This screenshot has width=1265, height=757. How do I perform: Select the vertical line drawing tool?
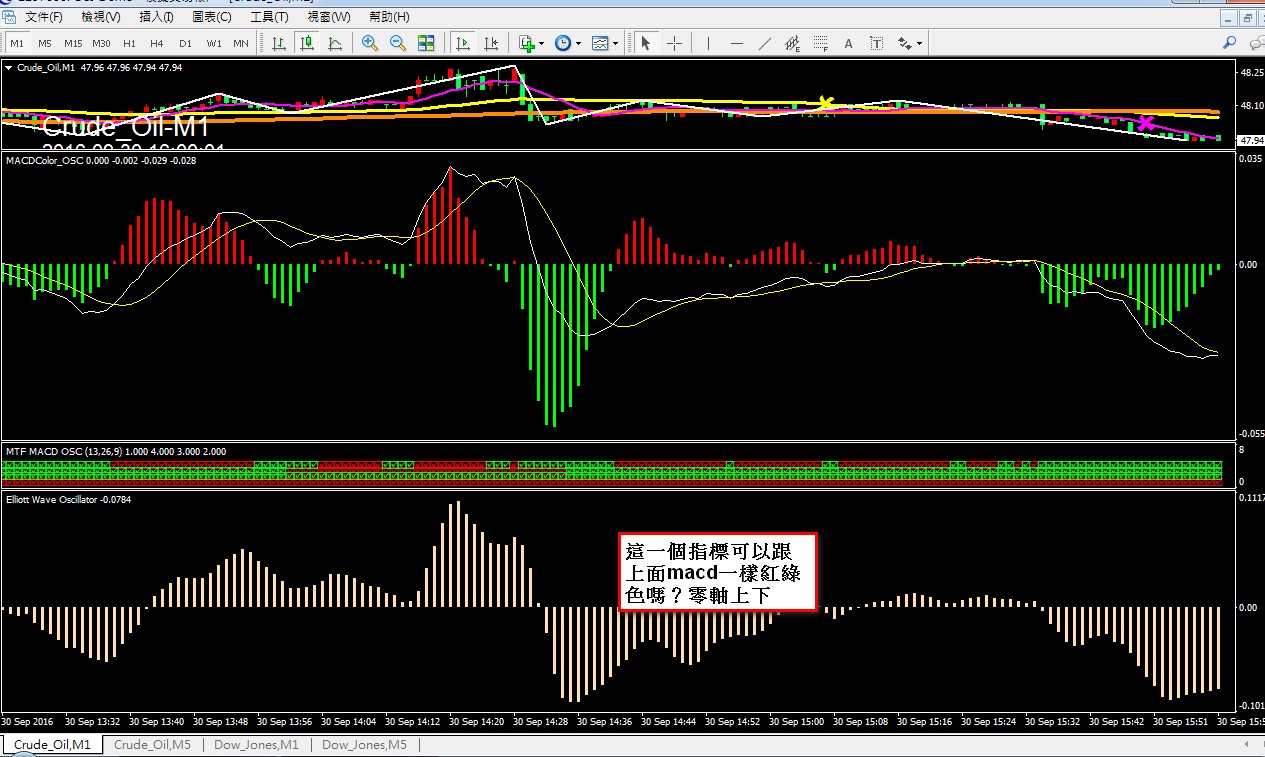(x=709, y=43)
